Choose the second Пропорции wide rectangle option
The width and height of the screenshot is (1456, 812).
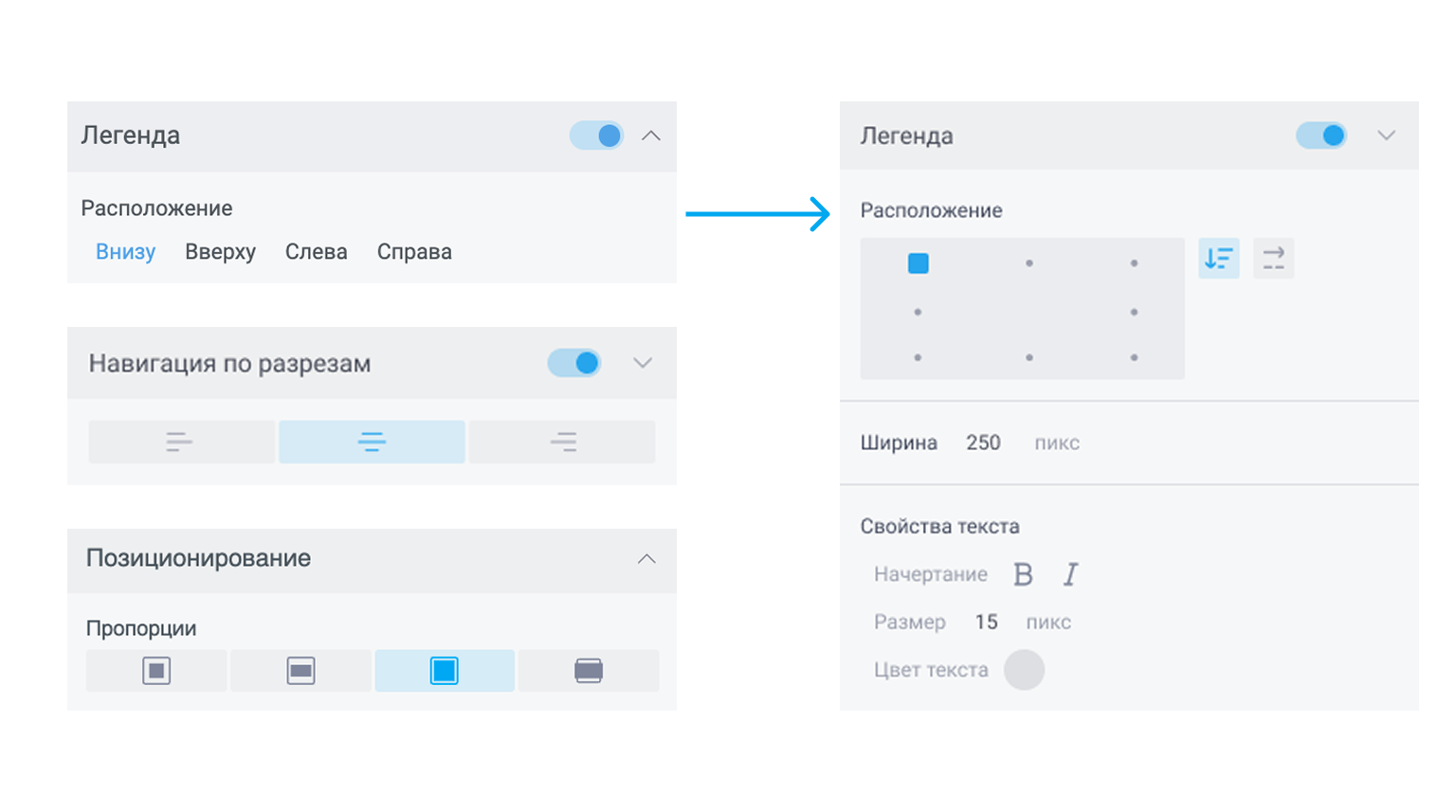(x=300, y=671)
